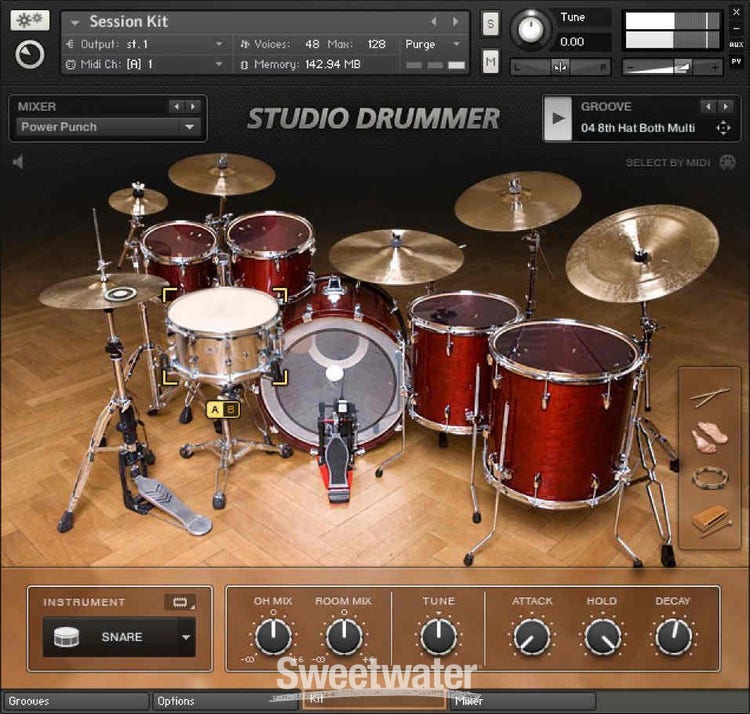This screenshot has height=714, width=750.
Task: Open the Power Punch mixer preset dropdown
Action: 189,127
